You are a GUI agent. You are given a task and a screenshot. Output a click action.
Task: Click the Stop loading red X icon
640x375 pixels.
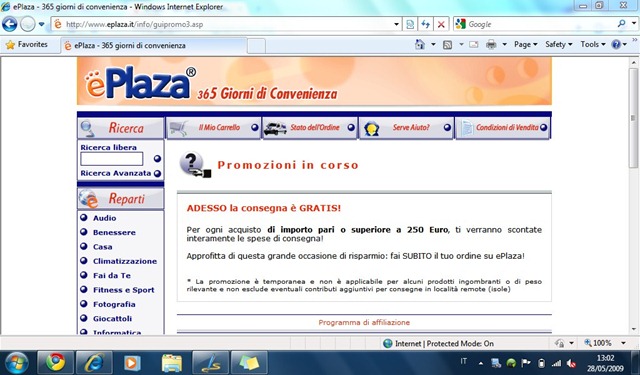(441, 24)
